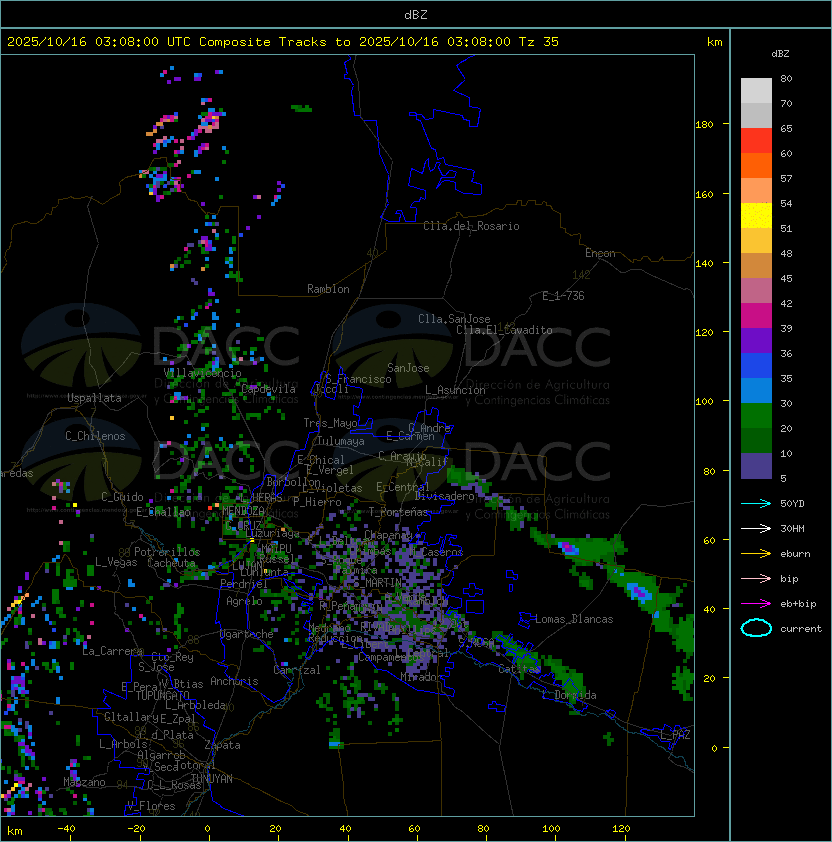Click the Cacheuta label
This screenshot has height=842, width=832.
[x=171, y=563]
